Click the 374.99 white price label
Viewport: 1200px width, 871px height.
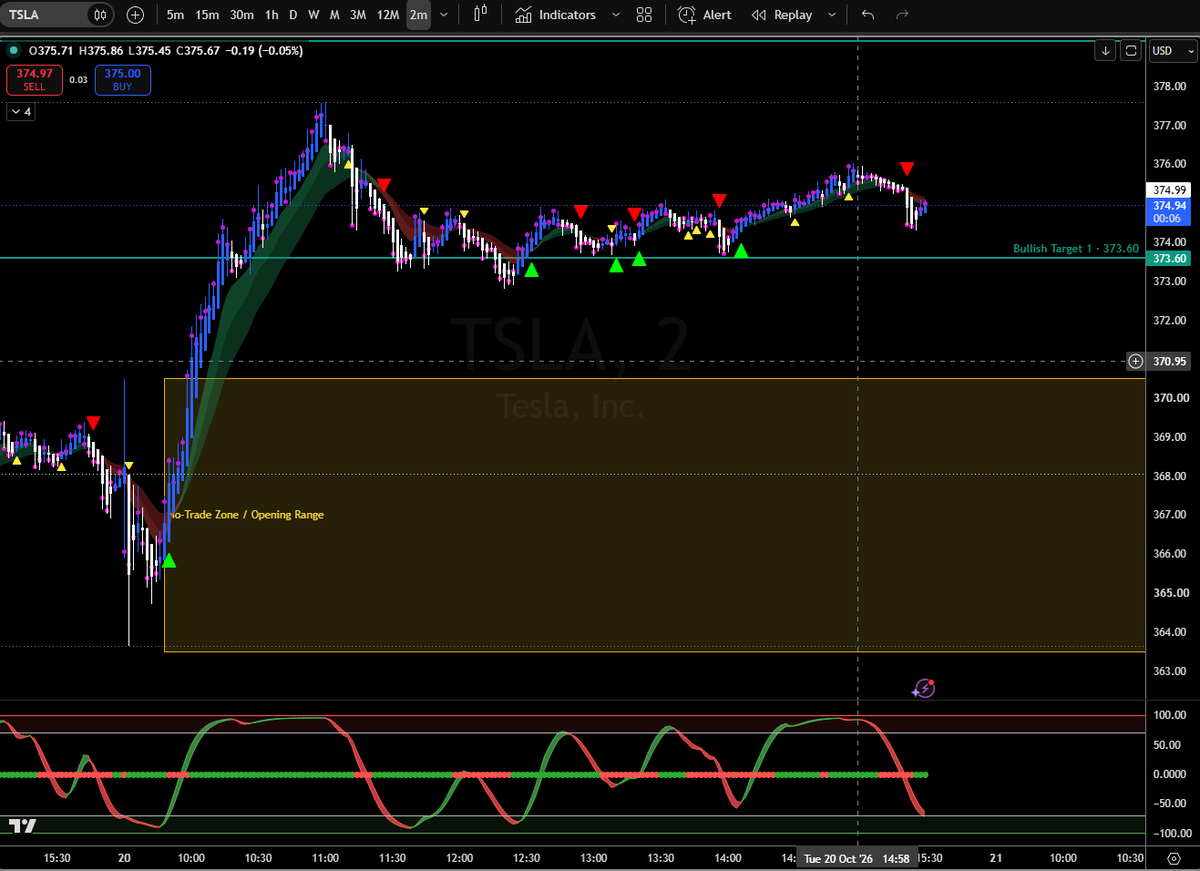(x=1170, y=190)
